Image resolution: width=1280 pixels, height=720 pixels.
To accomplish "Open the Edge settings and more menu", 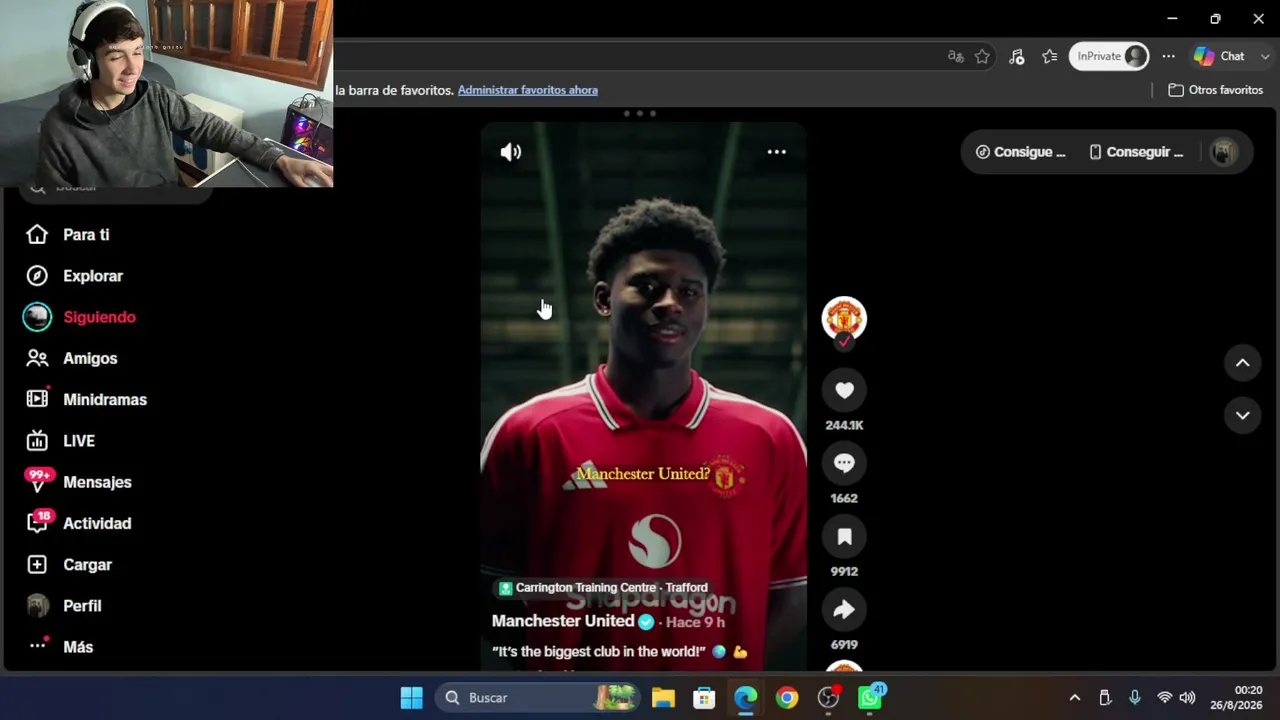I will pos(1168,57).
